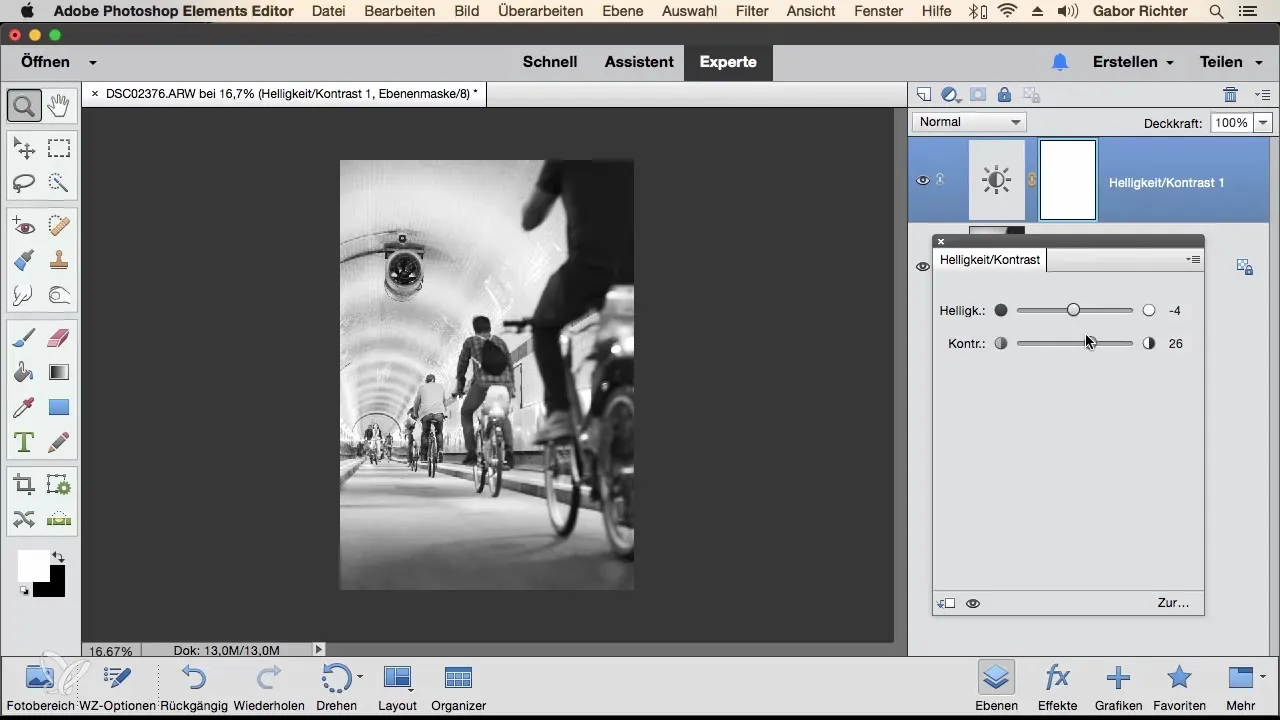Select the Move tool
This screenshot has width=1280, height=720.
click(24, 149)
